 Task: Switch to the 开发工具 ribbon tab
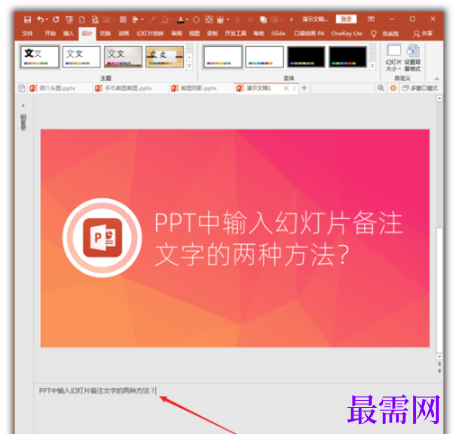(x=235, y=33)
